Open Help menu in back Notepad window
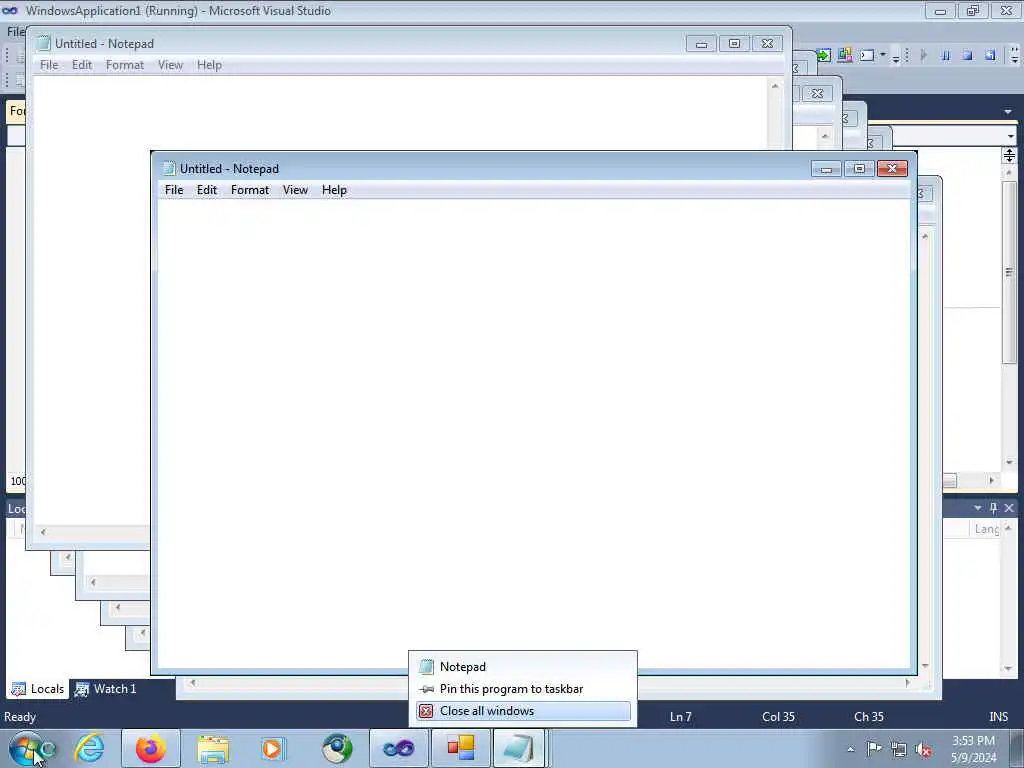 pos(209,65)
